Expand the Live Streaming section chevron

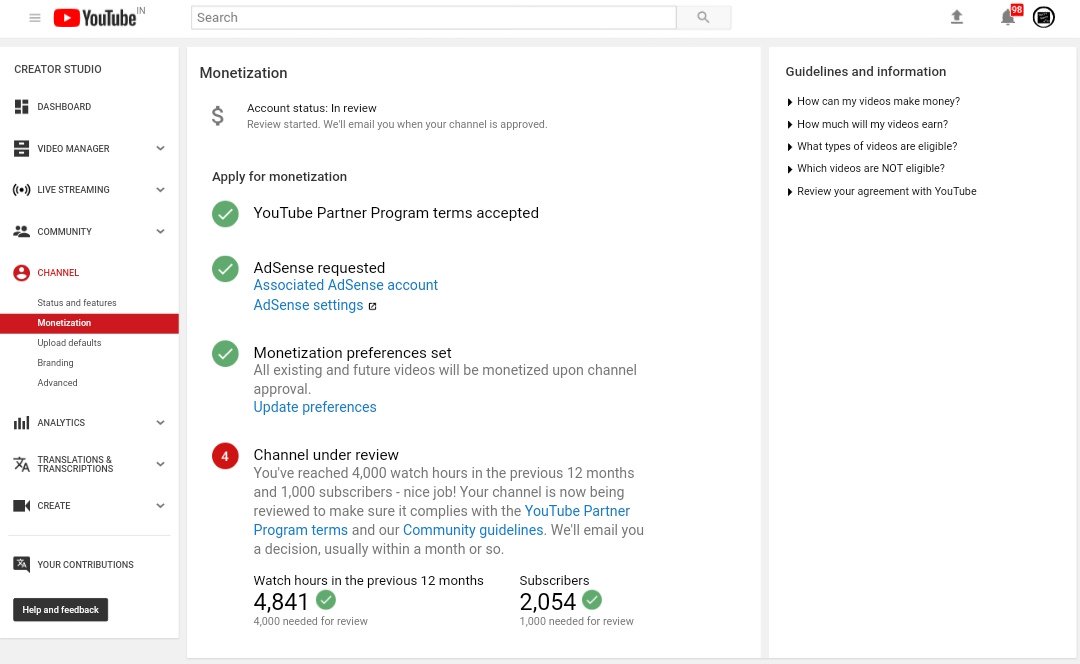tap(160, 189)
